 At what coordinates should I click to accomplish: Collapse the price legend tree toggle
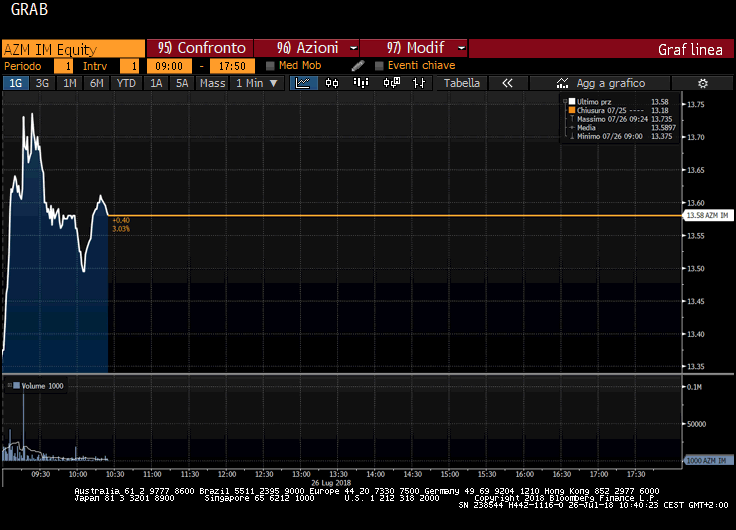pyautogui.click(x=564, y=101)
